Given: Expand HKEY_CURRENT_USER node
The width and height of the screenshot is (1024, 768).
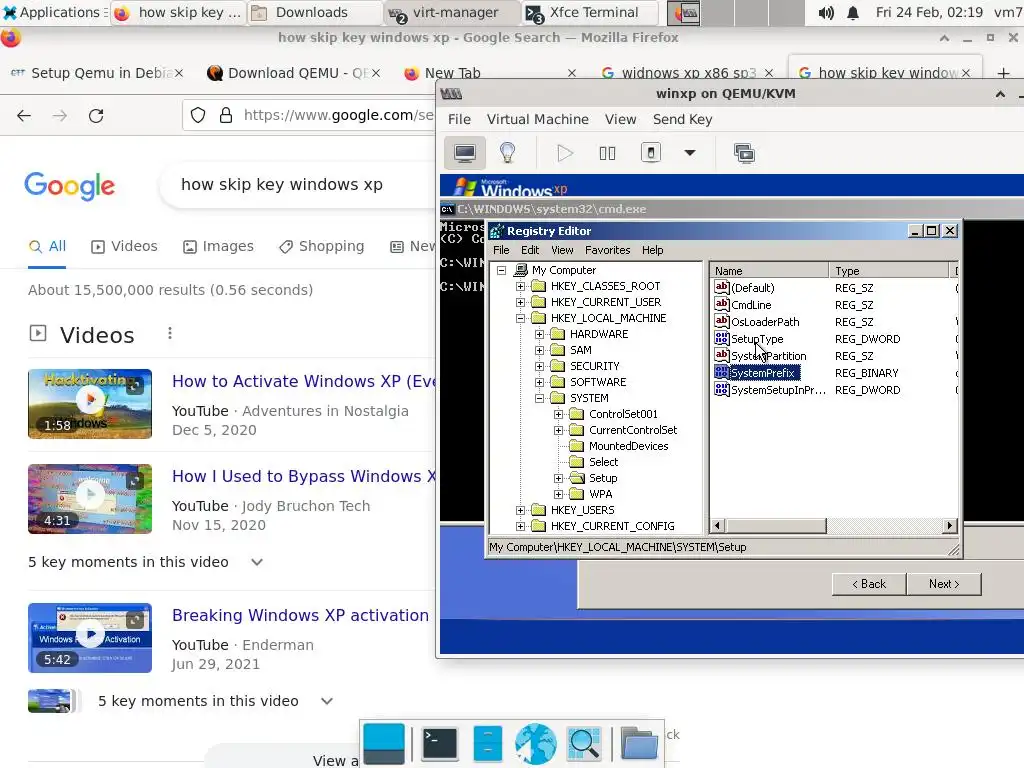Looking at the screenshot, I should pyautogui.click(x=520, y=302).
